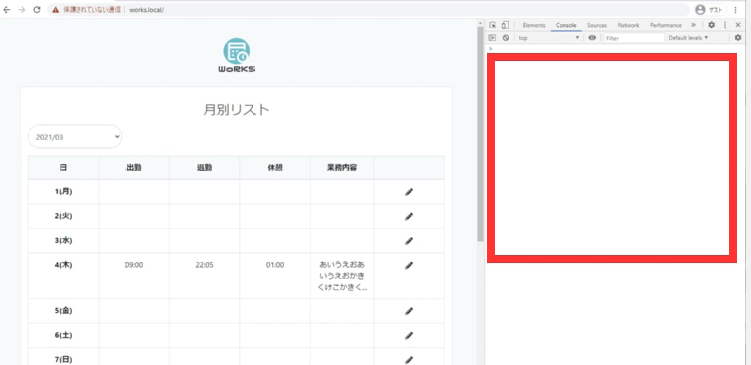
Task: Toggle the live expression eye icon
Action: pos(592,38)
